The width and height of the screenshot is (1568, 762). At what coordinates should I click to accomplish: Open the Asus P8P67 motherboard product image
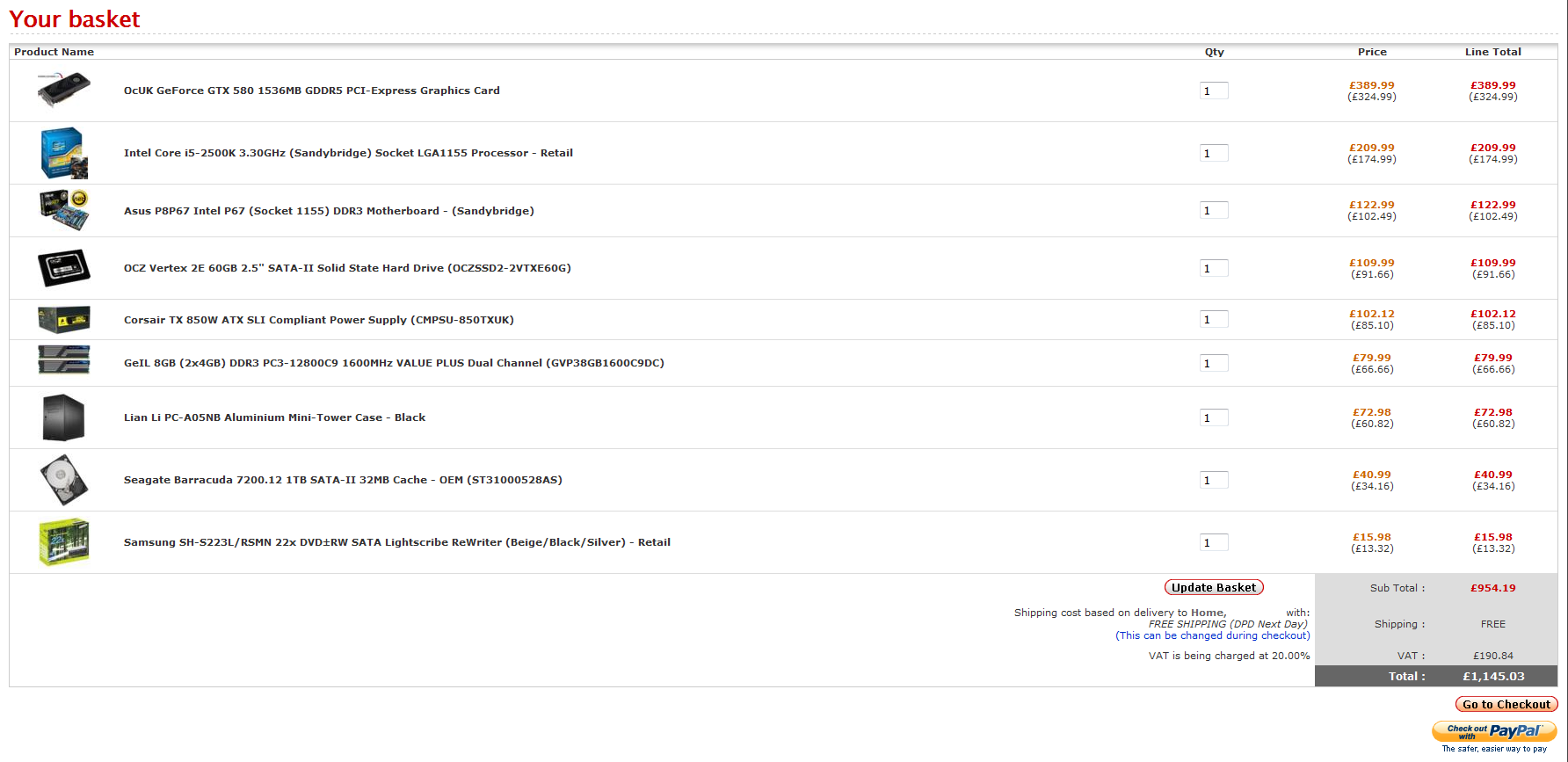point(63,210)
